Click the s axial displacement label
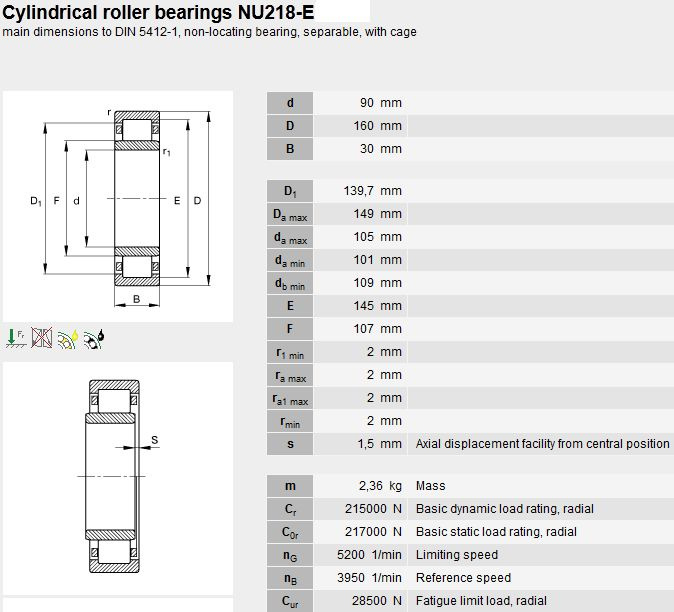This screenshot has height=612, width=674. point(290,444)
